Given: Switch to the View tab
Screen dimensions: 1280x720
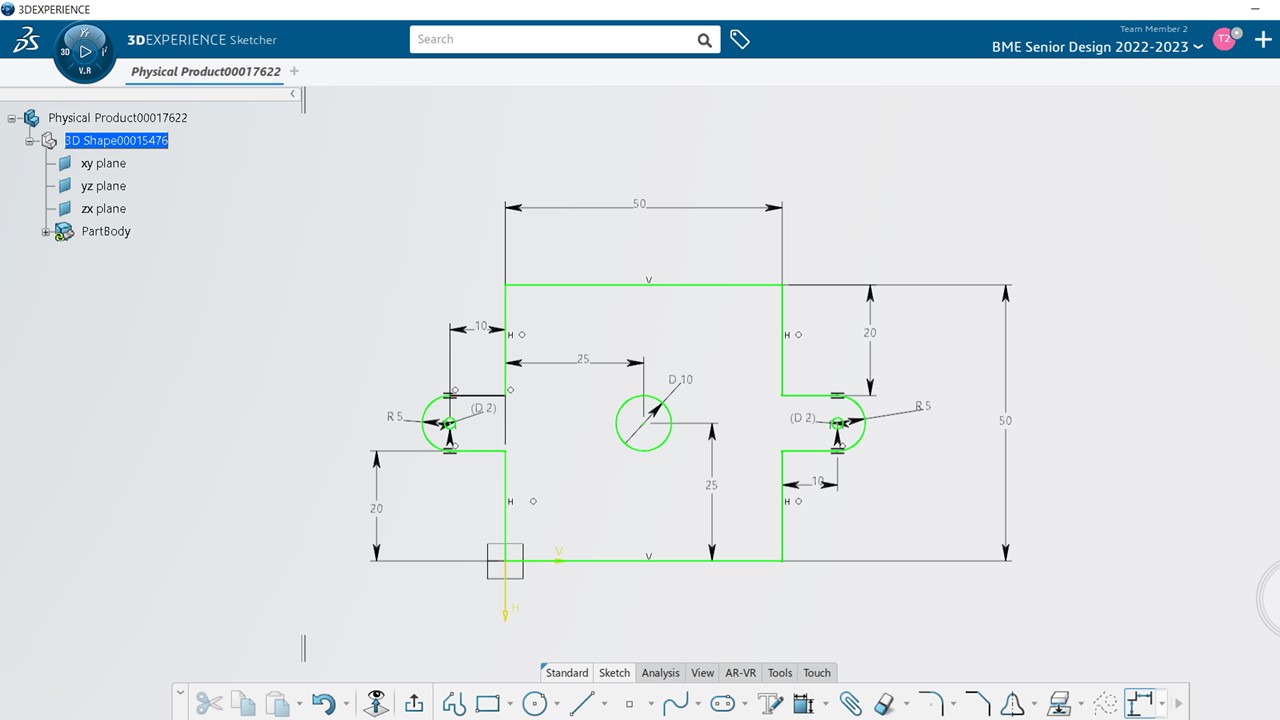Looking at the screenshot, I should tap(702, 672).
